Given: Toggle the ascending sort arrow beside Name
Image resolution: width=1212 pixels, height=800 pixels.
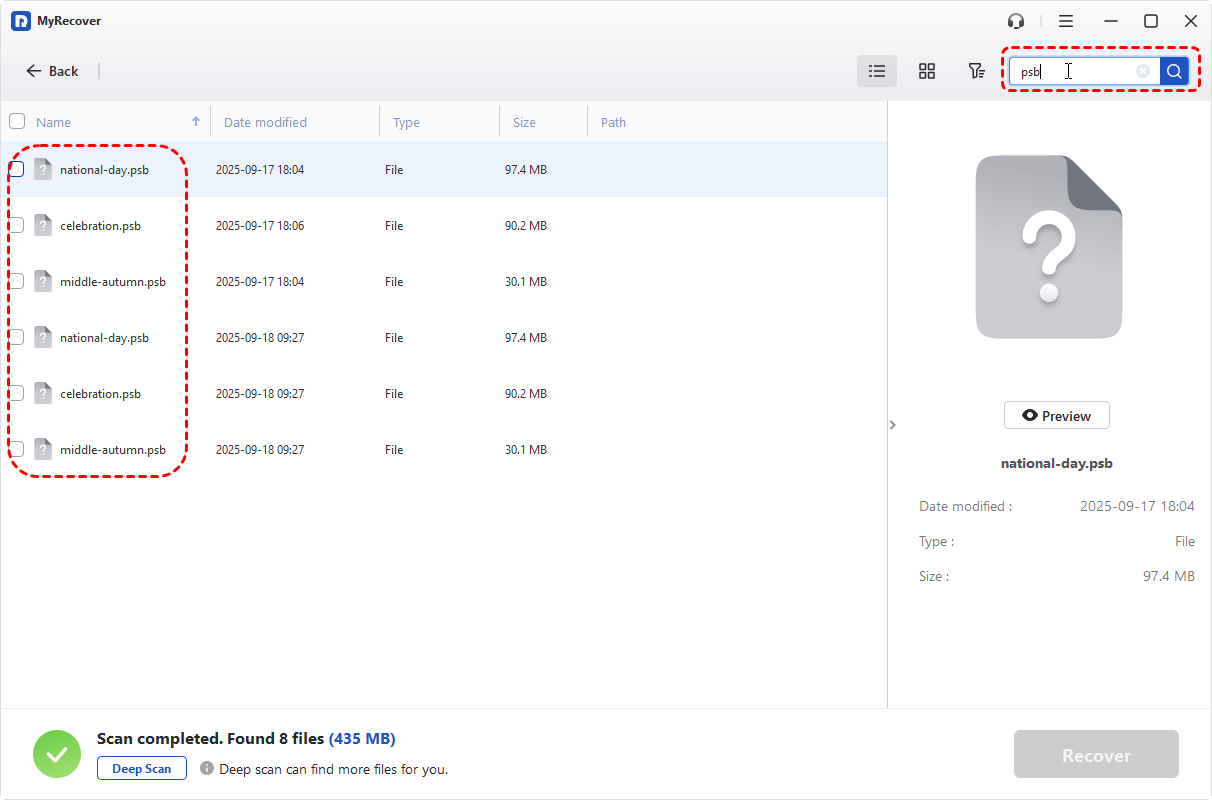Looking at the screenshot, I should (196, 121).
